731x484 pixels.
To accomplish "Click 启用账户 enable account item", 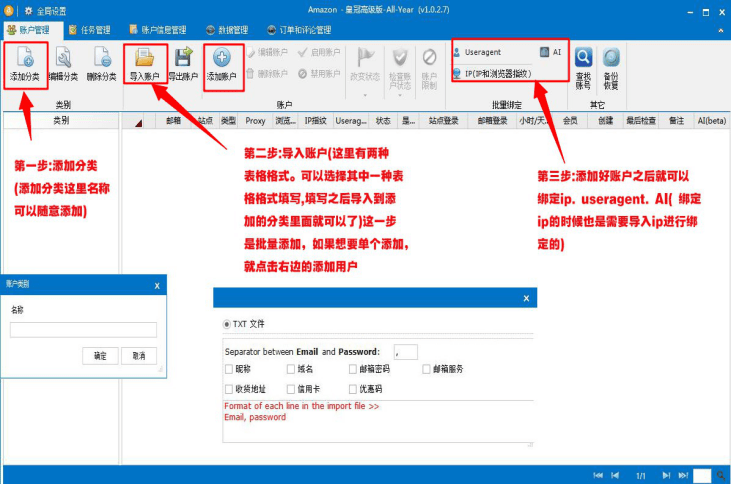I will click(319, 52).
